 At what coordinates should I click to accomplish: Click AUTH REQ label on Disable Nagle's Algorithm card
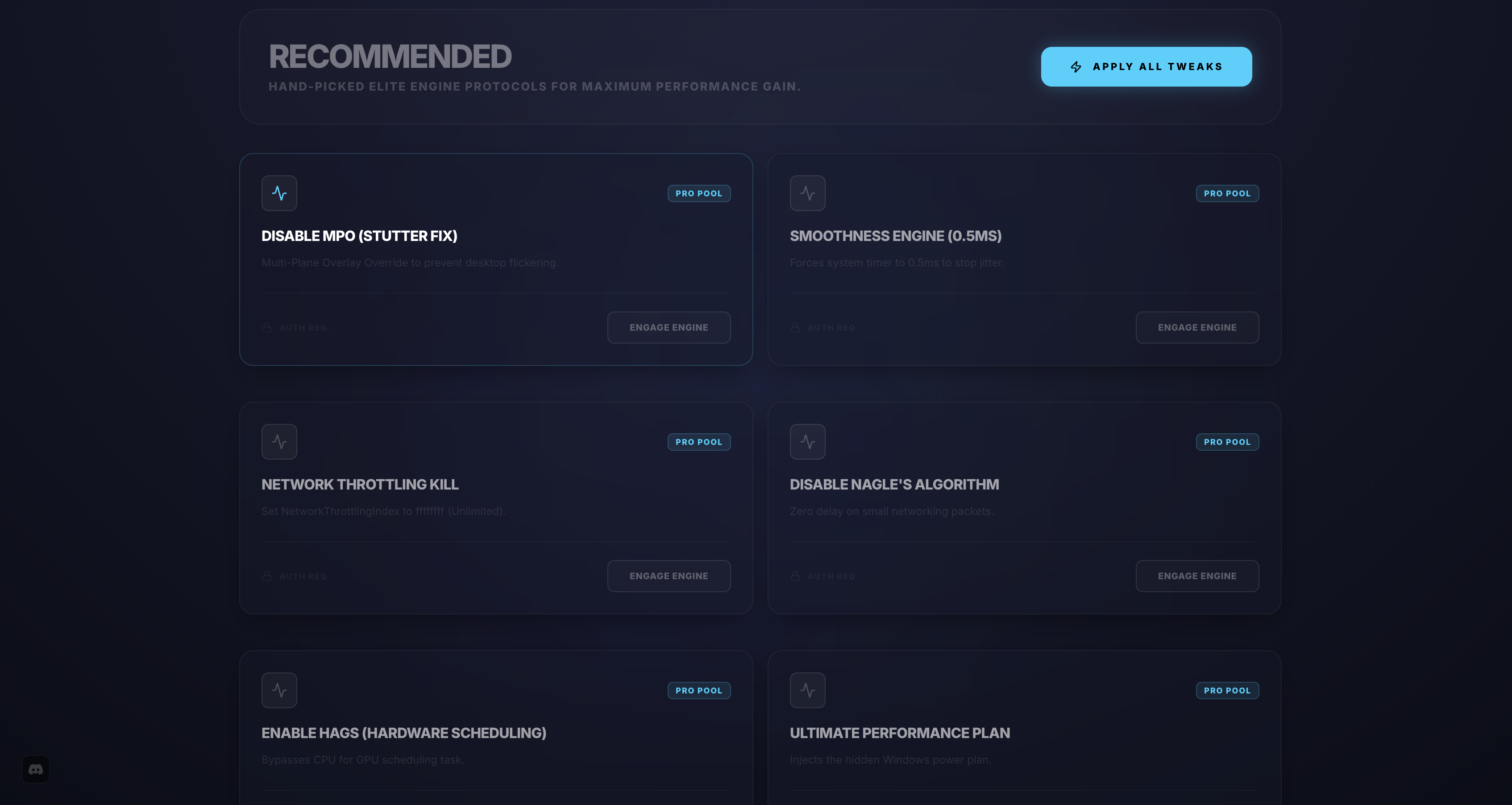coord(832,577)
